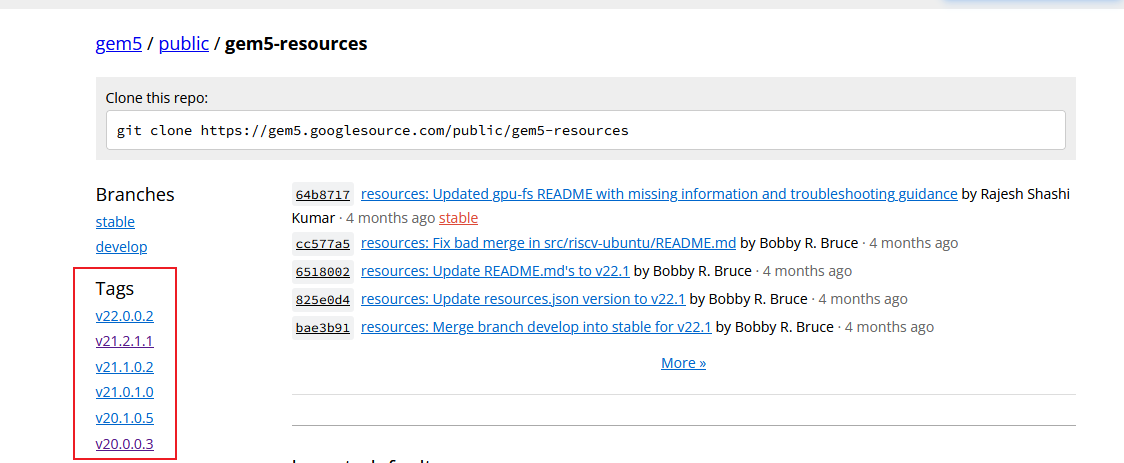Open commit hash bae3b91
This screenshot has width=1124, height=463.
coord(323,328)
